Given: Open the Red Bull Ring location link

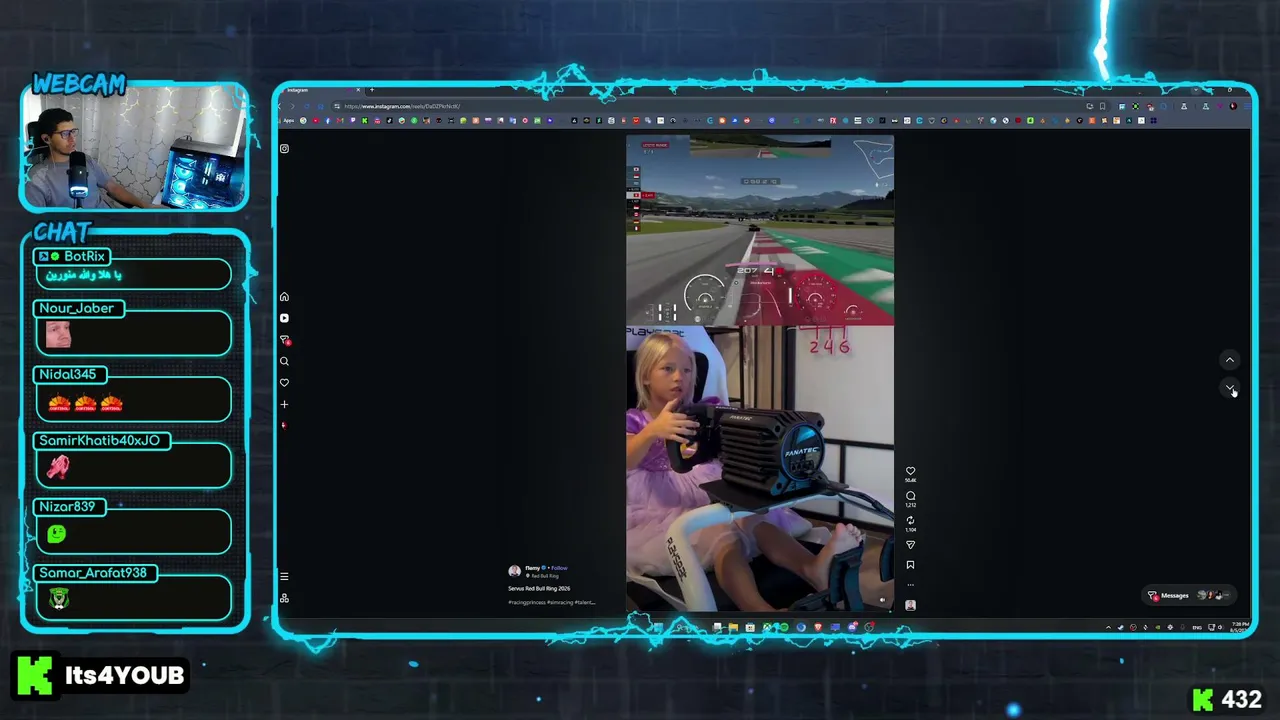Looking at the screenshot, I should coord(545,576).
